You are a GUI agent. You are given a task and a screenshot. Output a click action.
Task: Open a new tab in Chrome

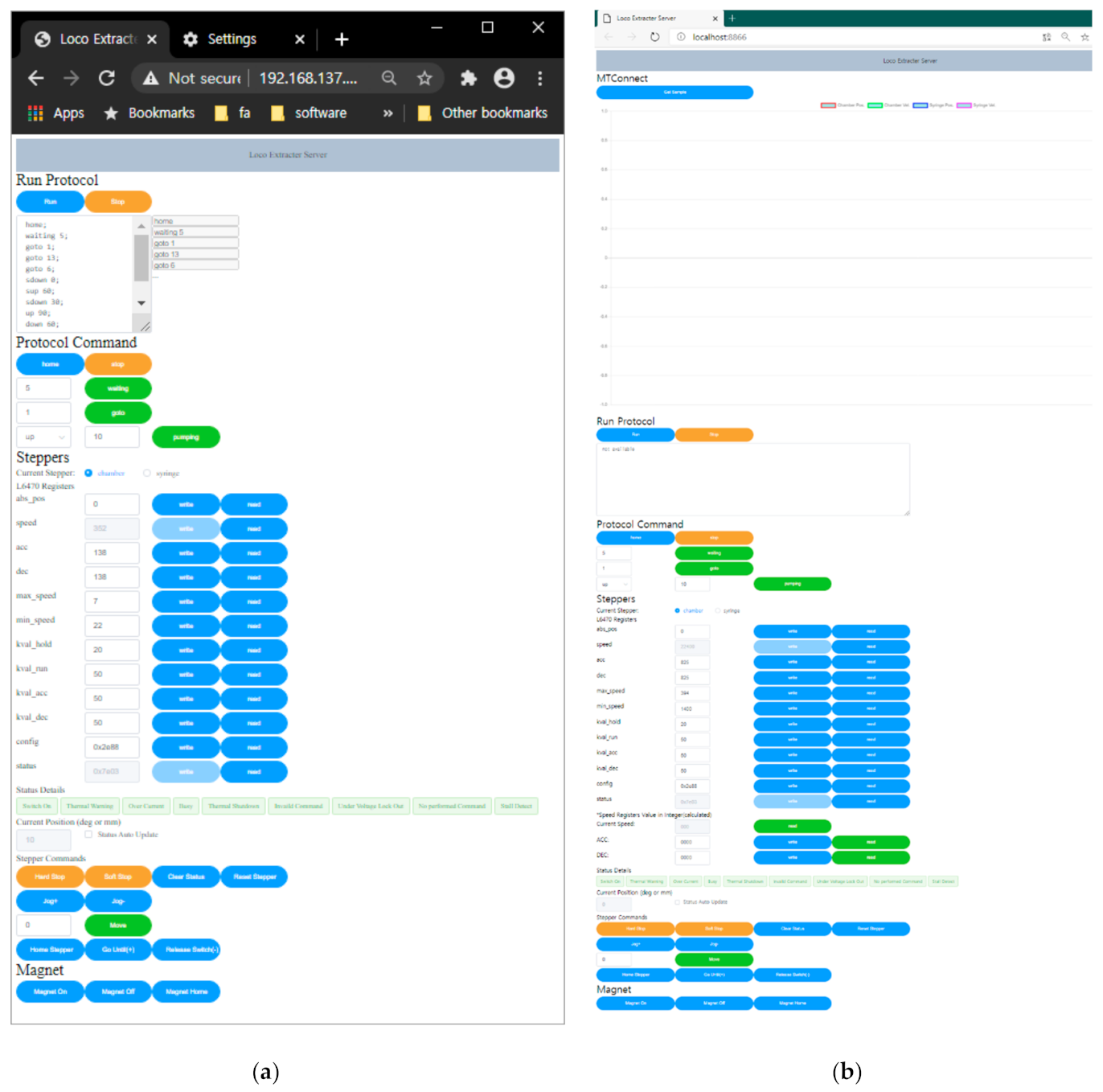pyautogui.click(x=342, y=39)
